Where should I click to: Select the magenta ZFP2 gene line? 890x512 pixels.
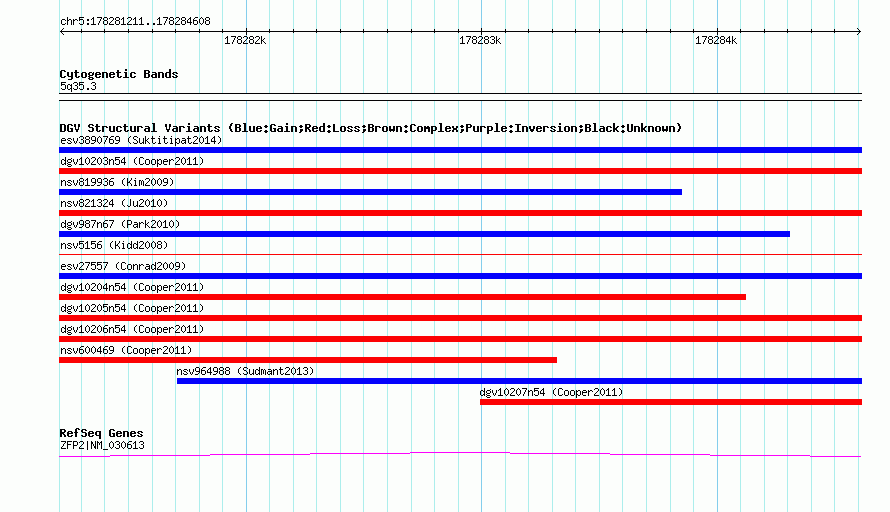point(460,454)
